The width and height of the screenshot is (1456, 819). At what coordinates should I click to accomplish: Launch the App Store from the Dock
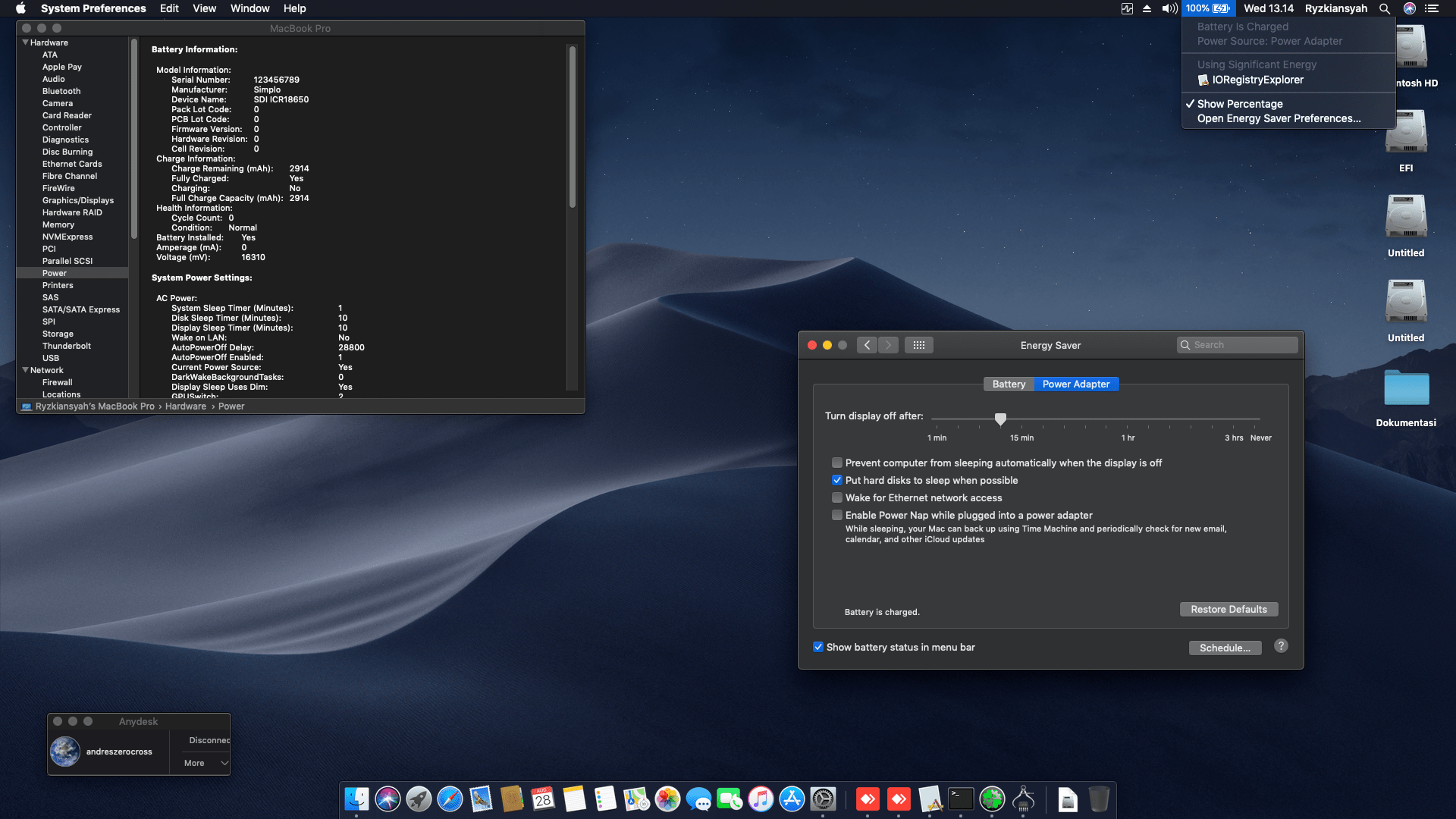click(x=791, y=800)
